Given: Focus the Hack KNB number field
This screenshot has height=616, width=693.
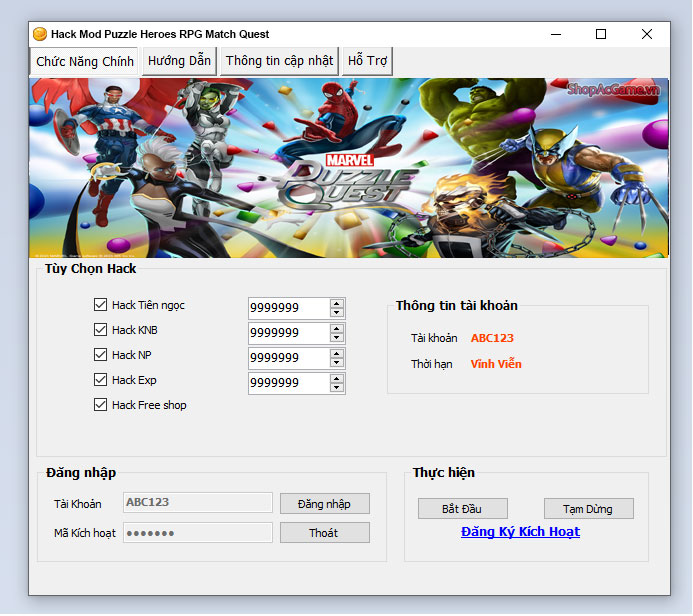Looking at the screenshot, I should [289, 333].
